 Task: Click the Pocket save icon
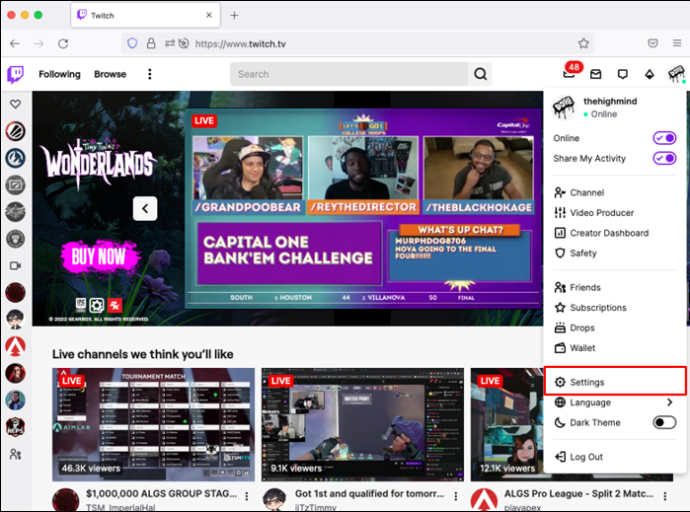653,43
